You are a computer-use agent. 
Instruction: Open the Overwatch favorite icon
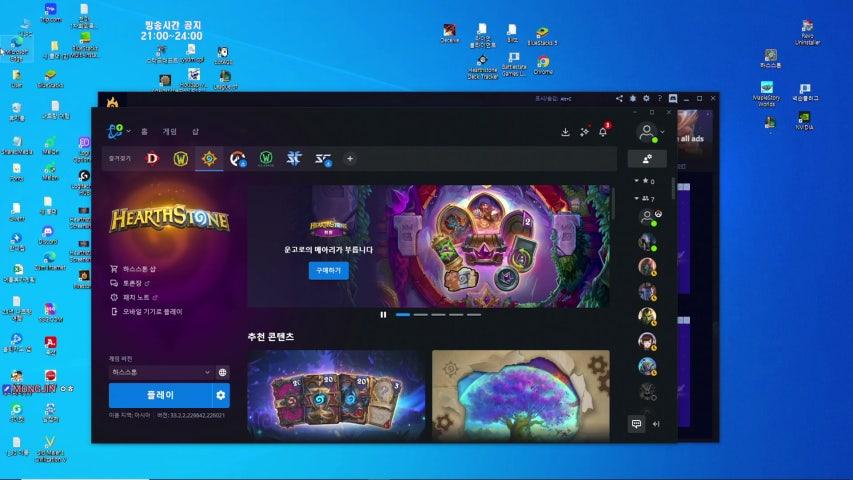click(238, 159)
